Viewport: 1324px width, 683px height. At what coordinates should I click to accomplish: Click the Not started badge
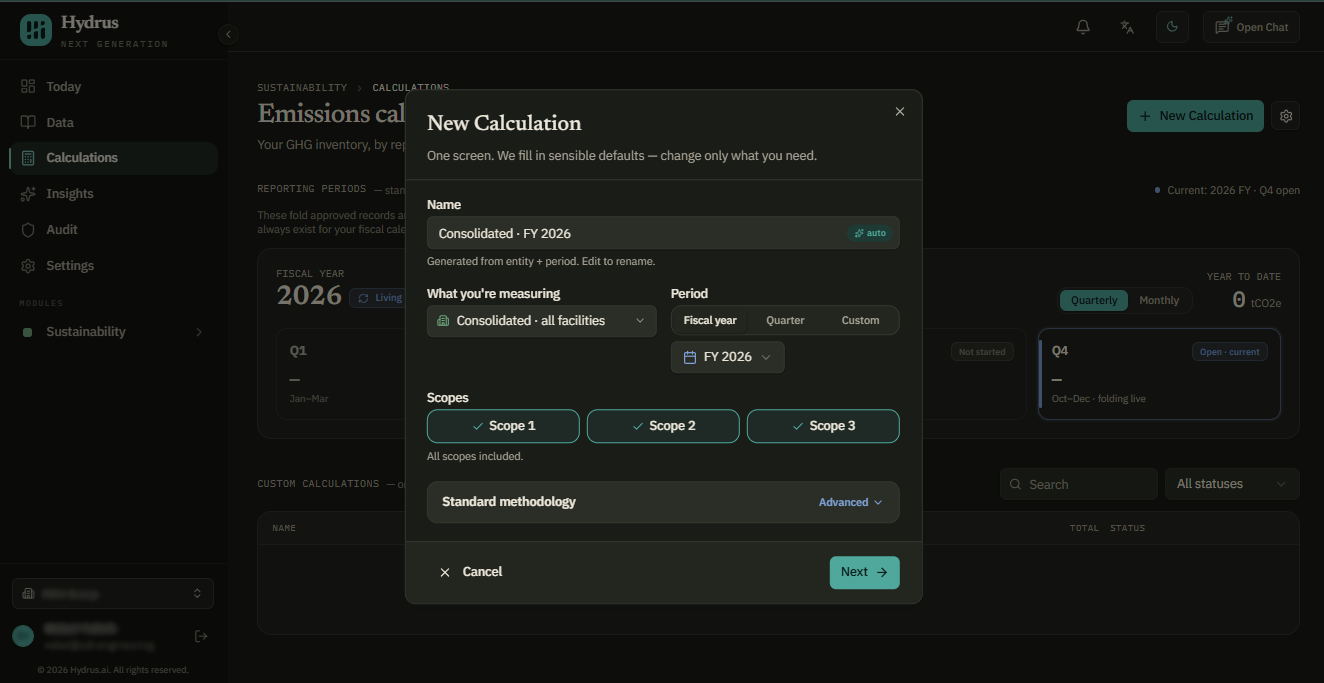(x=982, y=352)
